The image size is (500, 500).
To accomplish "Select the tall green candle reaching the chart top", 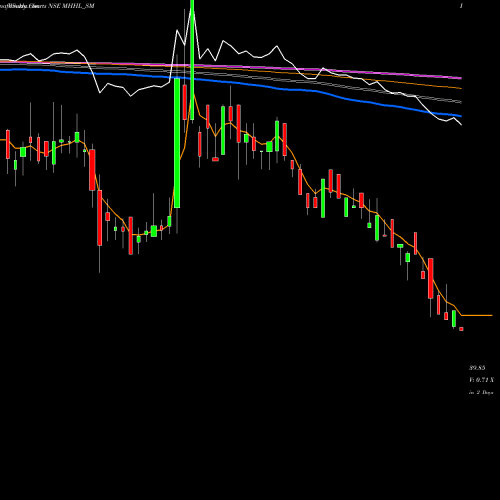I will coord(192,60).
